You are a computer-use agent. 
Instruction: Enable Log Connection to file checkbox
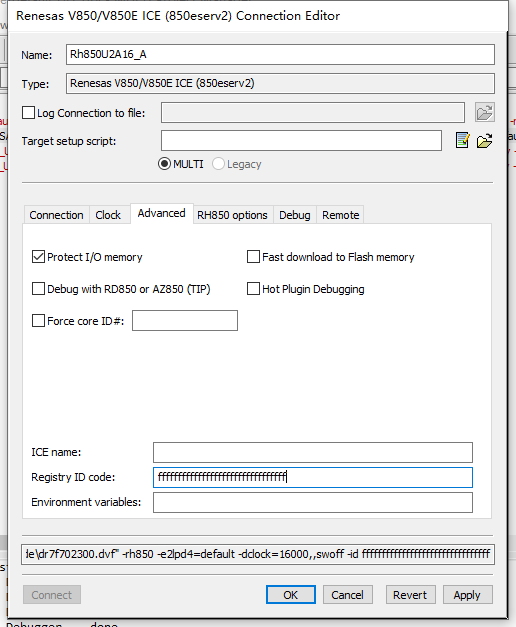pos(28,113)
